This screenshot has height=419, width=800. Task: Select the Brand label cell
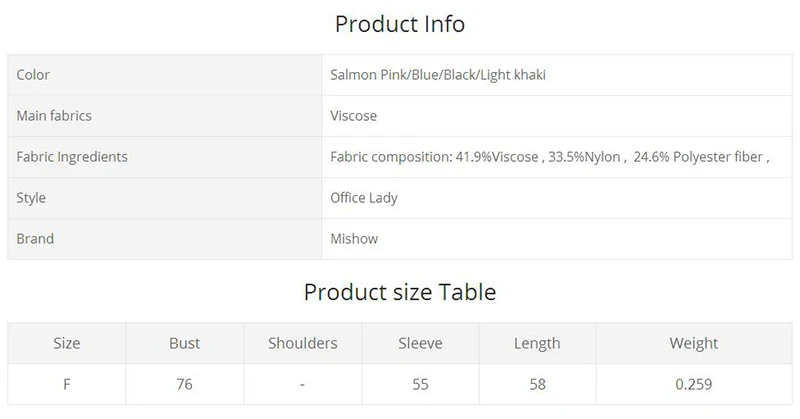165,239
